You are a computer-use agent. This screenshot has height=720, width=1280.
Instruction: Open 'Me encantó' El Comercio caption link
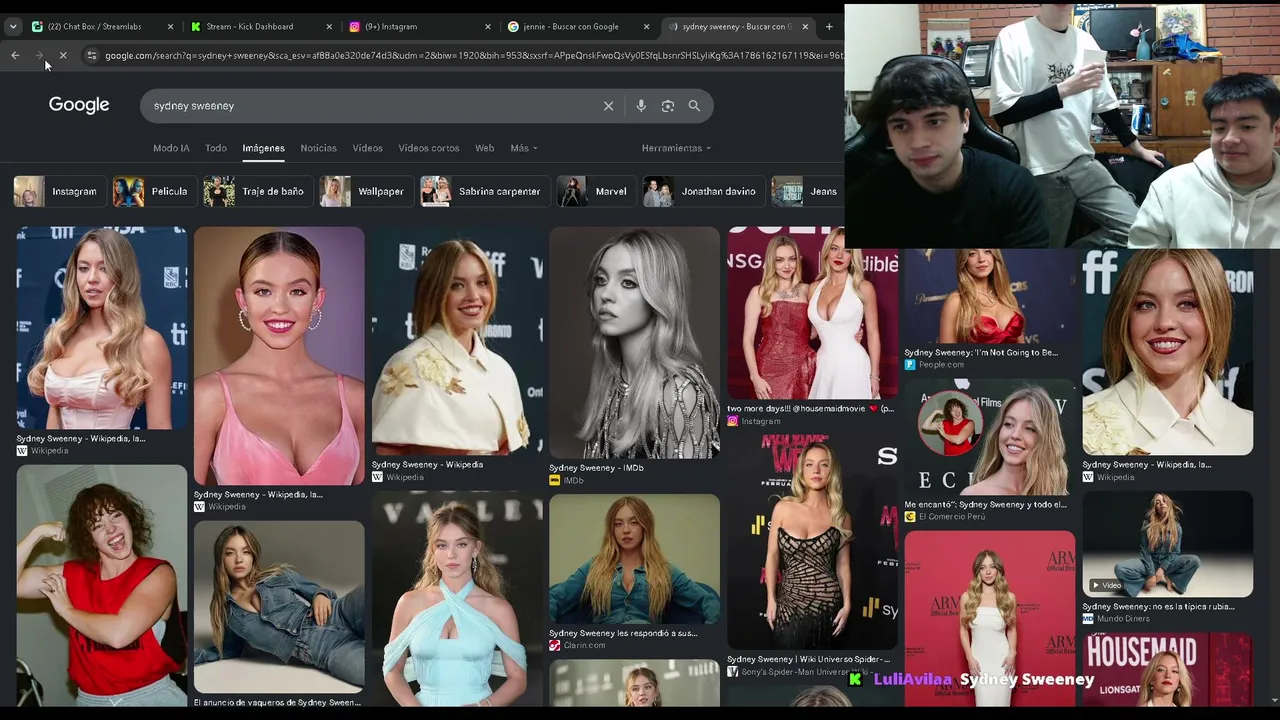pyautogui.click(x=985, y=504)
